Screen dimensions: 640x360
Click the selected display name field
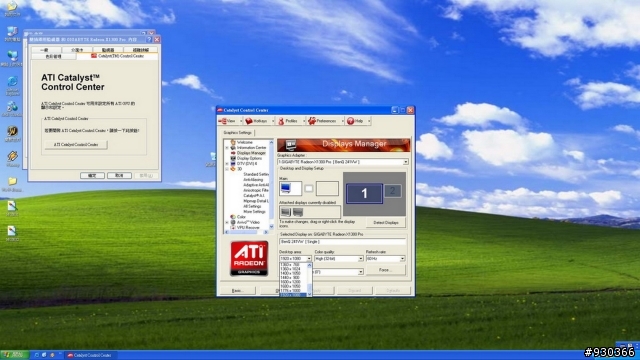(x=343, y=242)
